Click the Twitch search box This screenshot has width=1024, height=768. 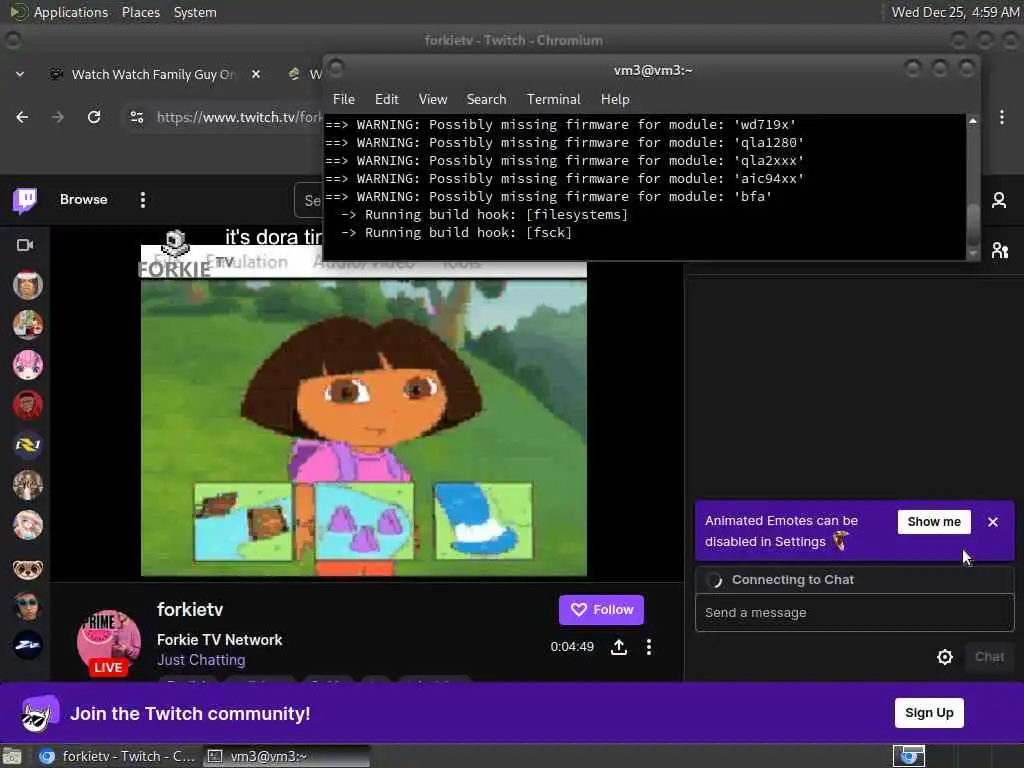tap(308, 200)
